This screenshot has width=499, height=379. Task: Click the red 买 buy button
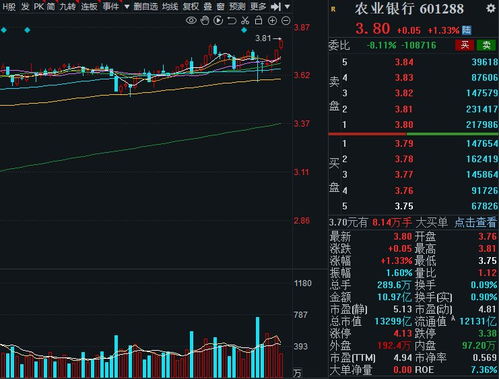point(465,45)
